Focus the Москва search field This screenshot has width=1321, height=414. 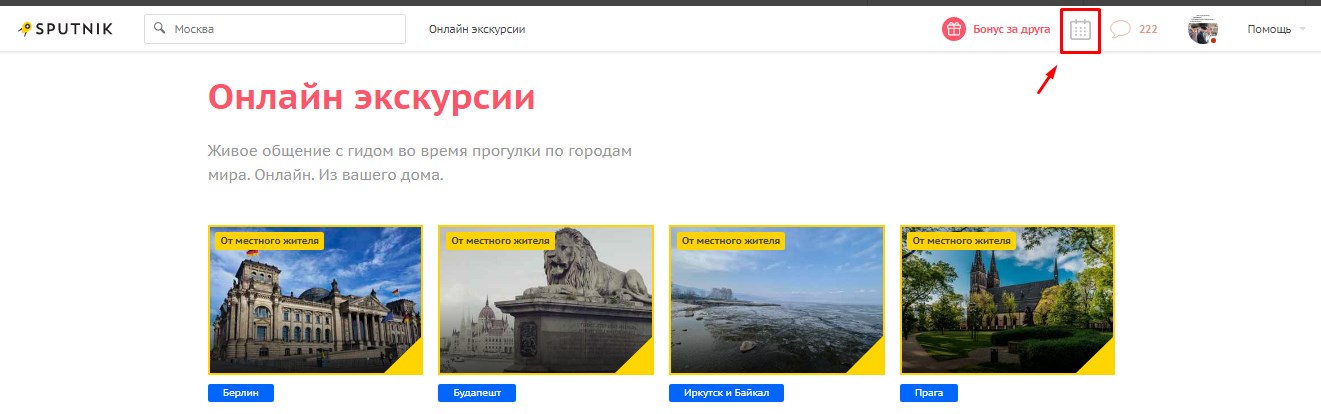(275, 29)
